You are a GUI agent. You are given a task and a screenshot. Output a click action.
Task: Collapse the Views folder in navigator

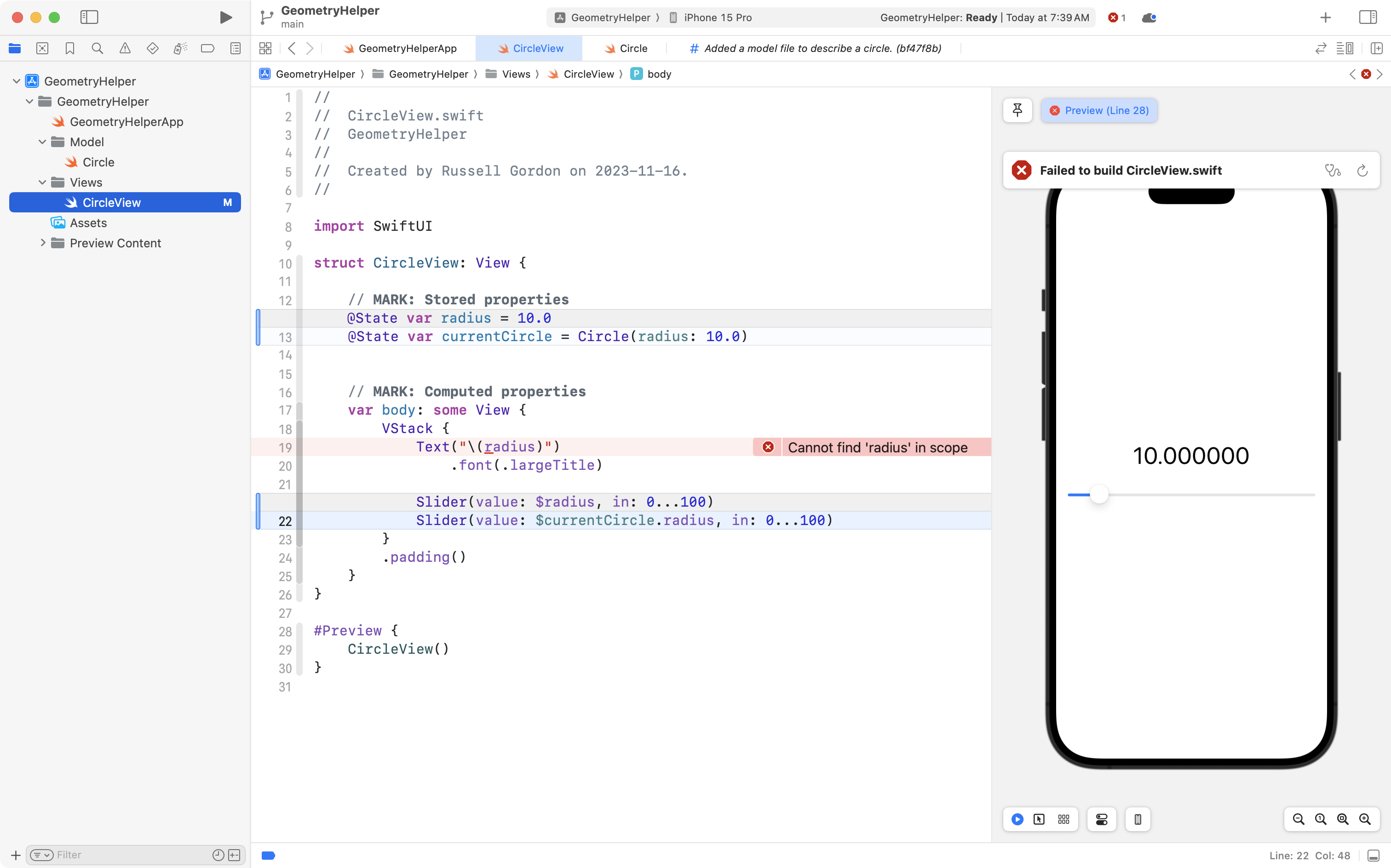point(42,182)
